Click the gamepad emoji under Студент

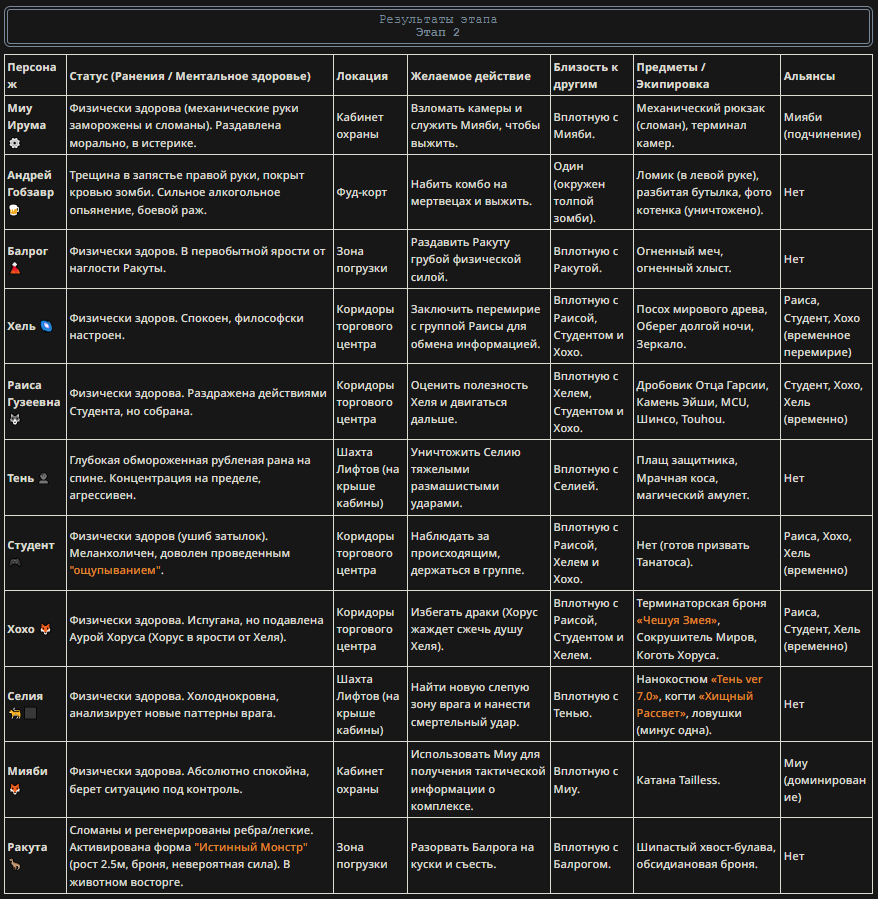point(15,562)
